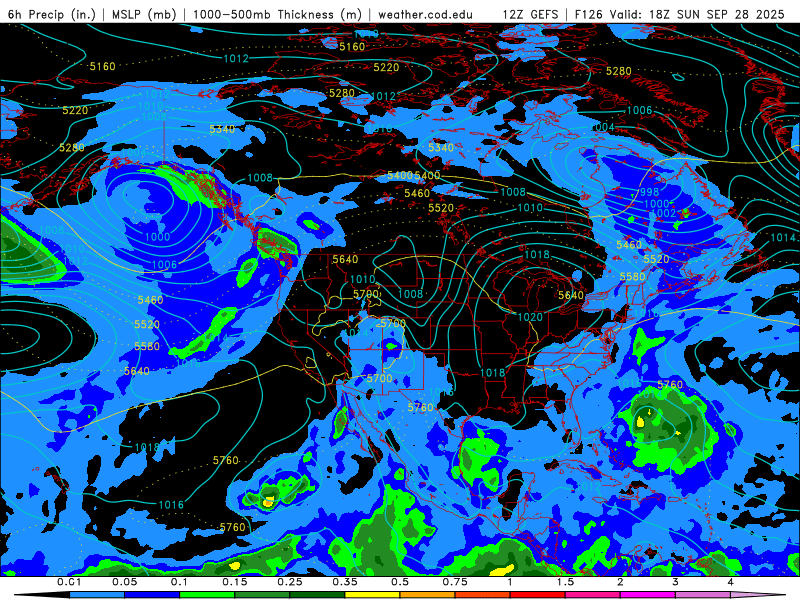Click the medium green 0.15 legend swatch
Image resolution: width=800 pixels, height=600 pixels.
[262, 595]
